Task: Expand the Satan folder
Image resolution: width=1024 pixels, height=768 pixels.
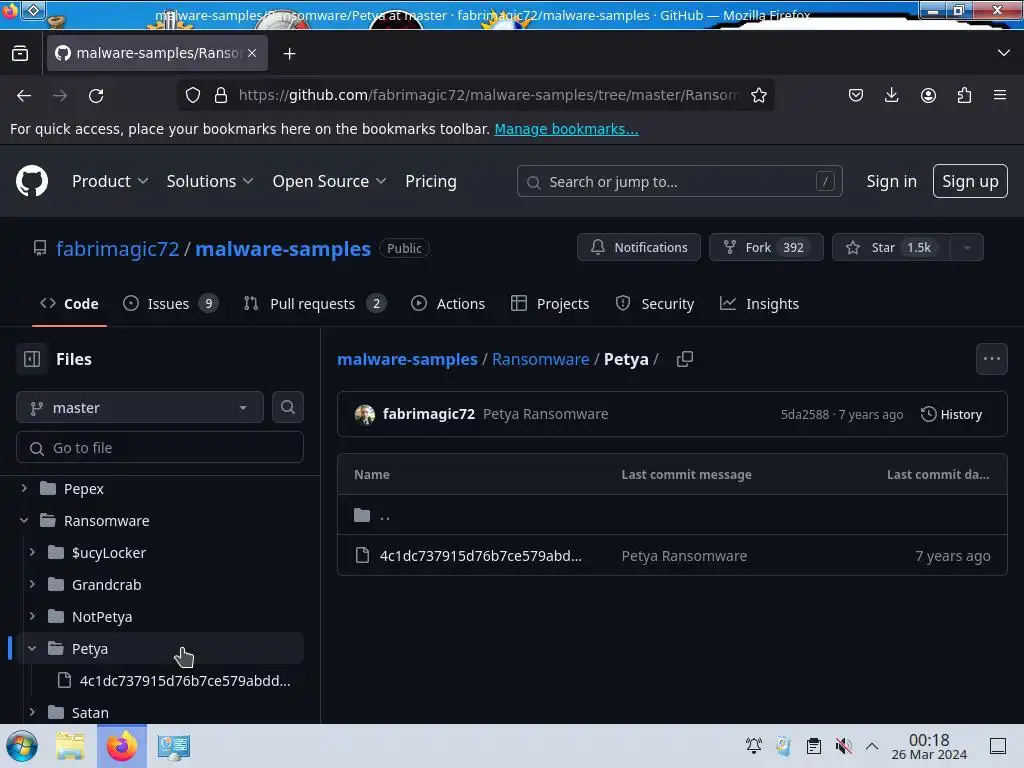Action: coord(32,712)
